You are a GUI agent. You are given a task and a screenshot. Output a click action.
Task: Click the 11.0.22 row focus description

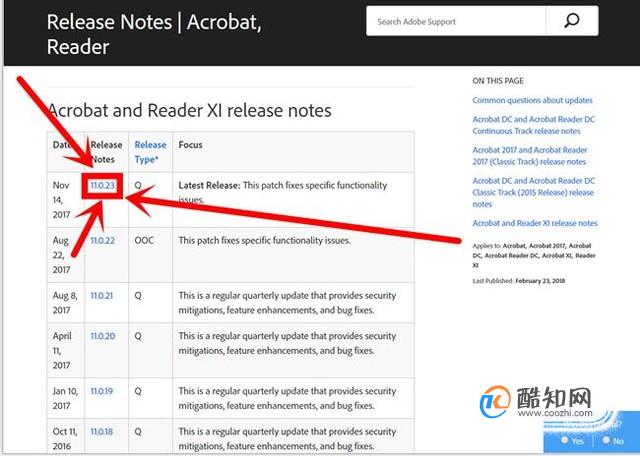pyautogui.click(x=264, y=240)
